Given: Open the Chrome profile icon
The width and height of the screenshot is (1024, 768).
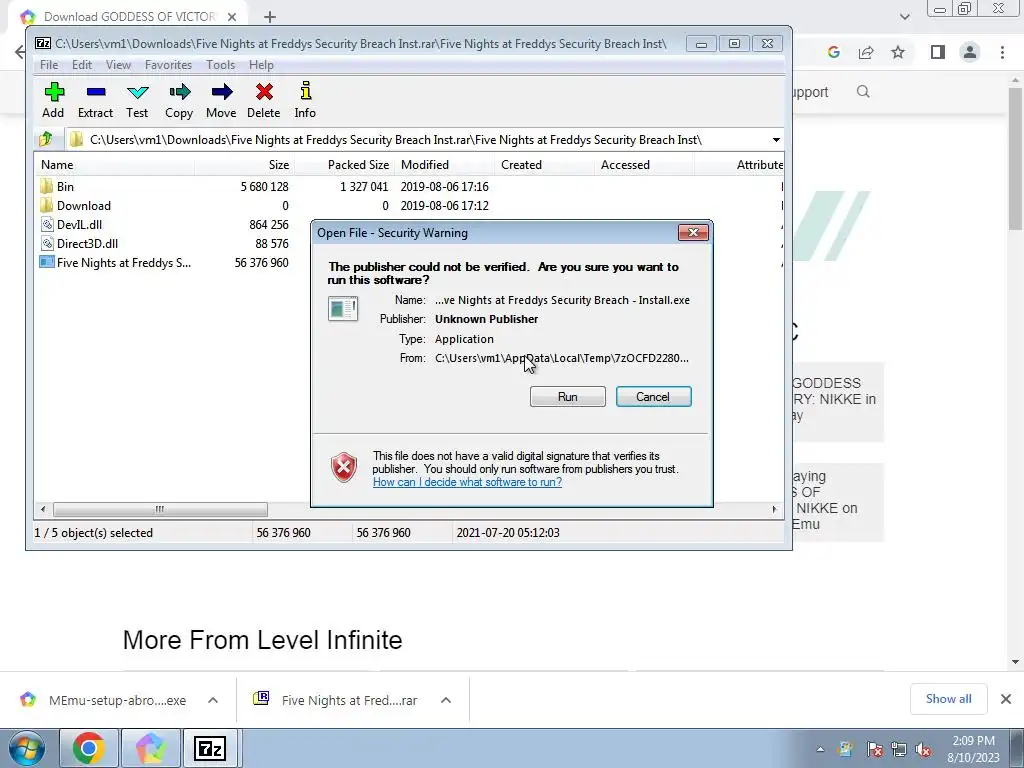Looking at the screenshot, I should (x=970, y=52).
